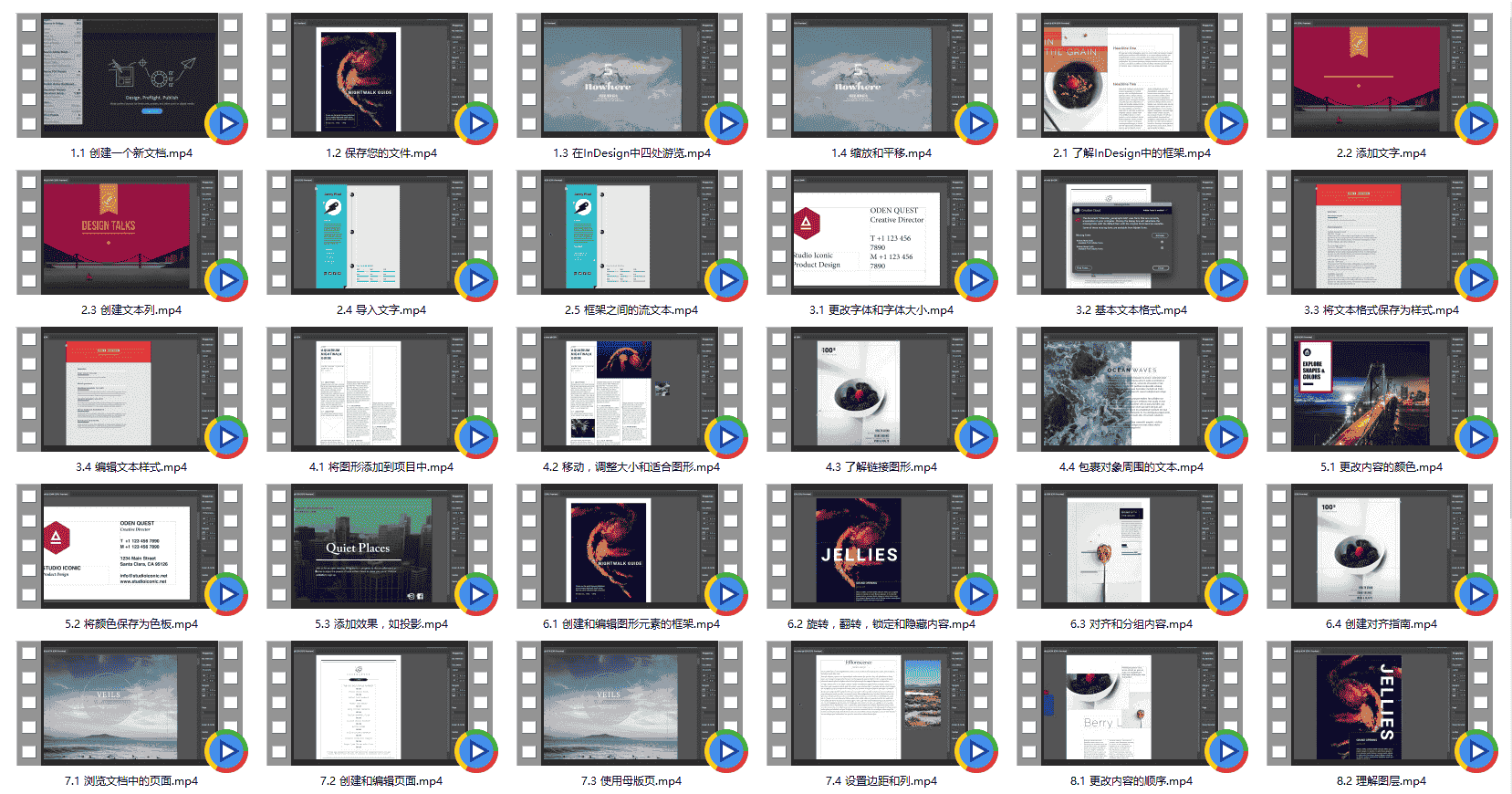Viewport: 1512px width, 794px height.
Task: Click the play badge on 8.1 更改内容的顺序.mp4
Action: [1226, 751]
